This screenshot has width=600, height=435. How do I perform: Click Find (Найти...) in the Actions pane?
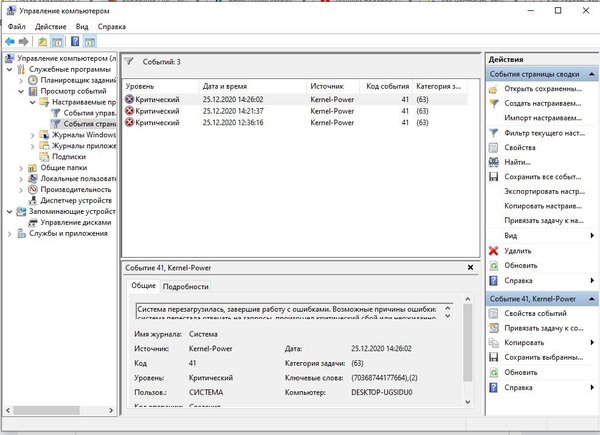point(517,162)
